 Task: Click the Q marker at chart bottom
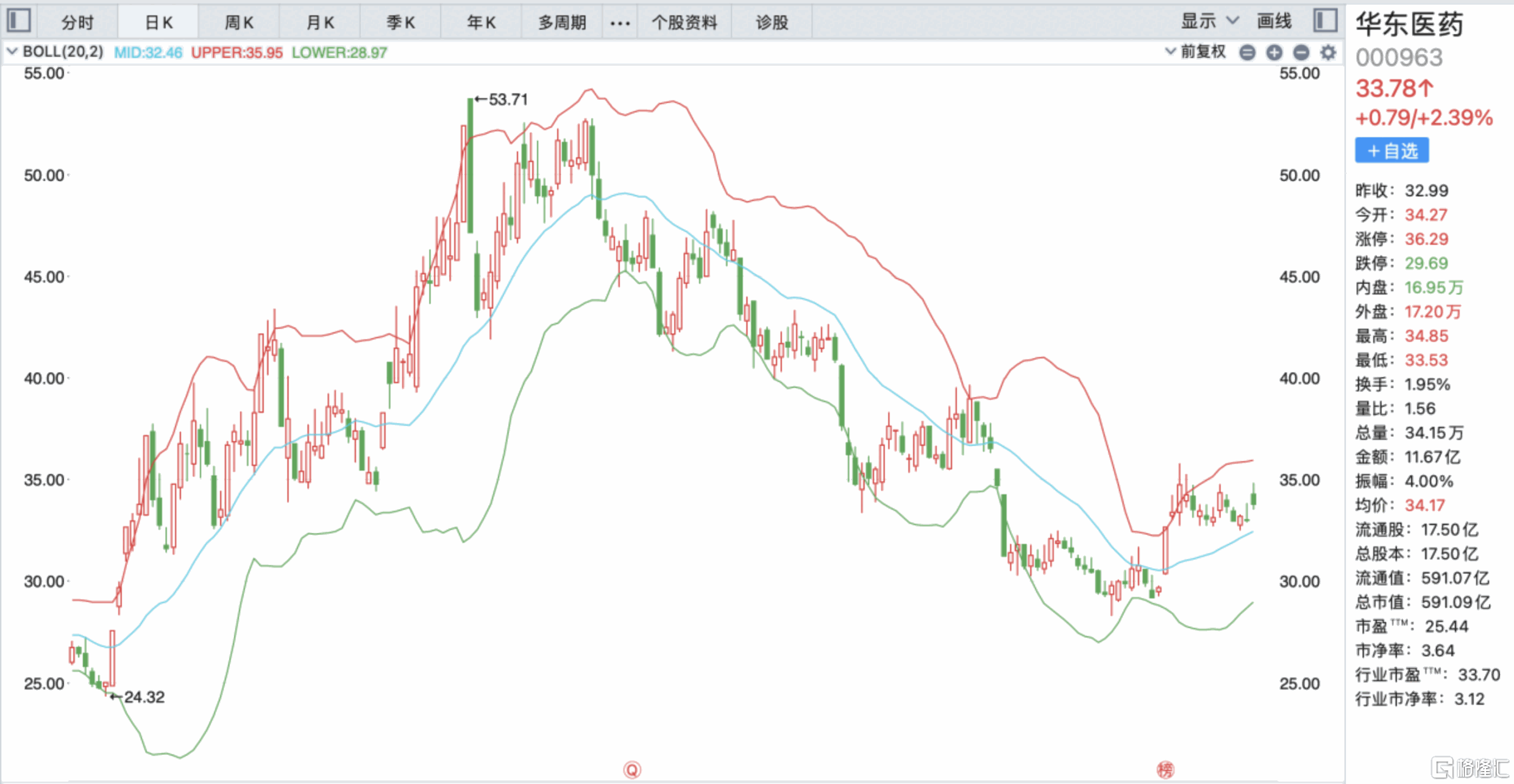pyautogui.click(x=632, y=770)
